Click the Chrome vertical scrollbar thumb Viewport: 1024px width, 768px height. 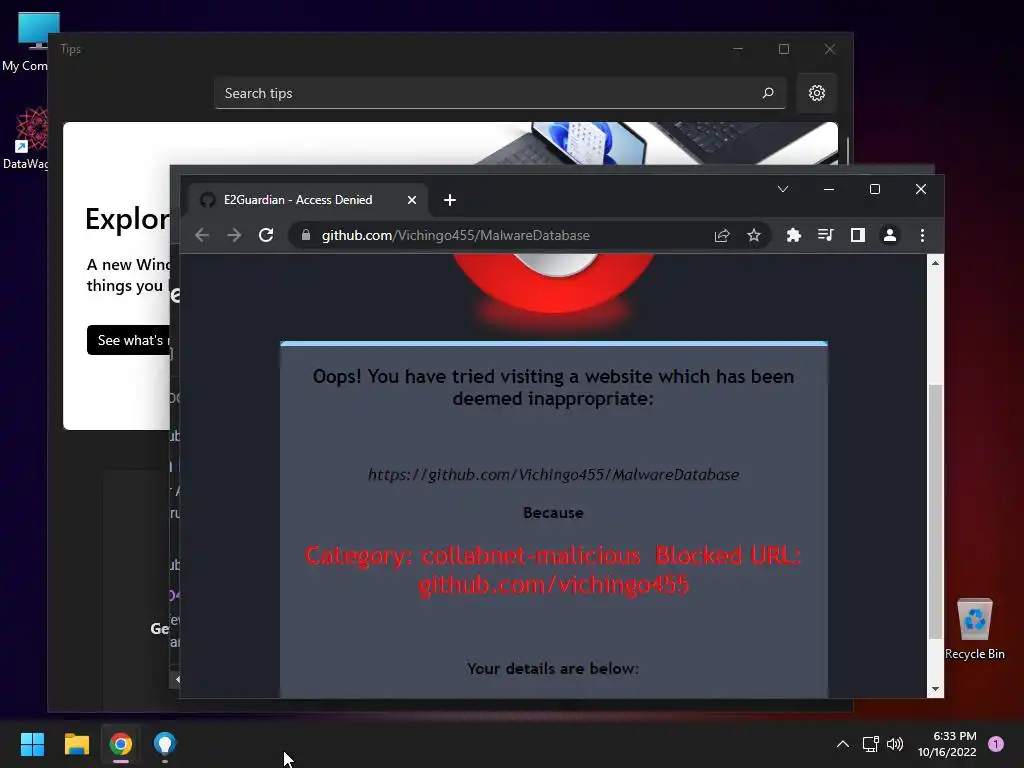[935, 513]
